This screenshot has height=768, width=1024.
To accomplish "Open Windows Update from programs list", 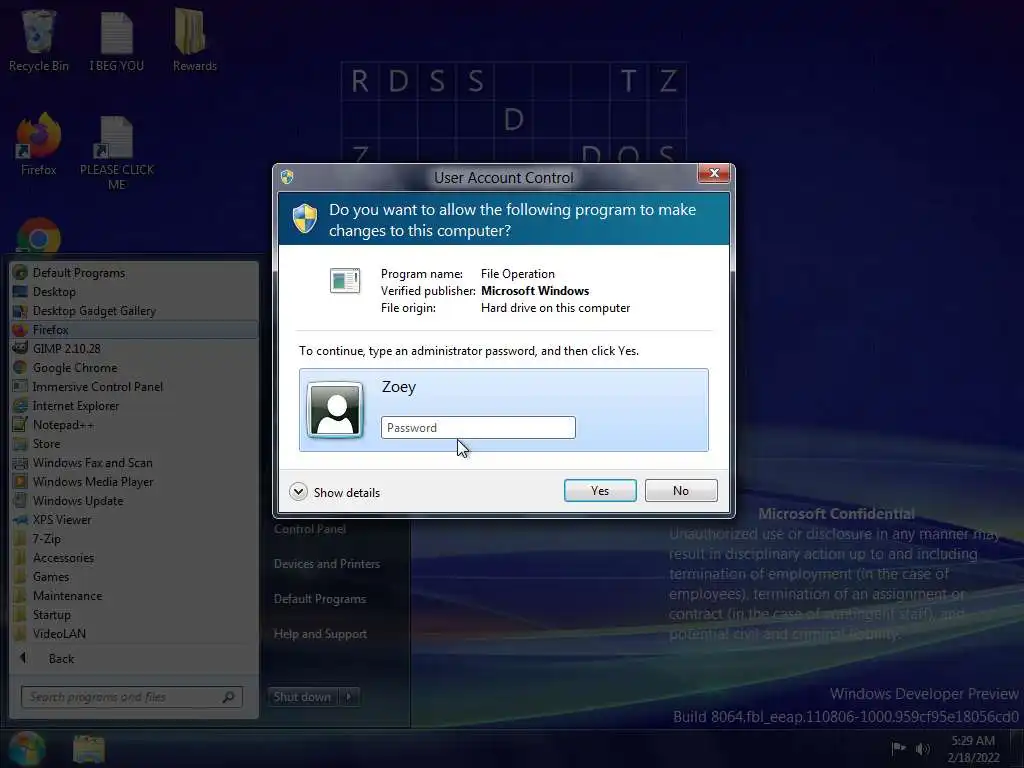I will 134,501.
